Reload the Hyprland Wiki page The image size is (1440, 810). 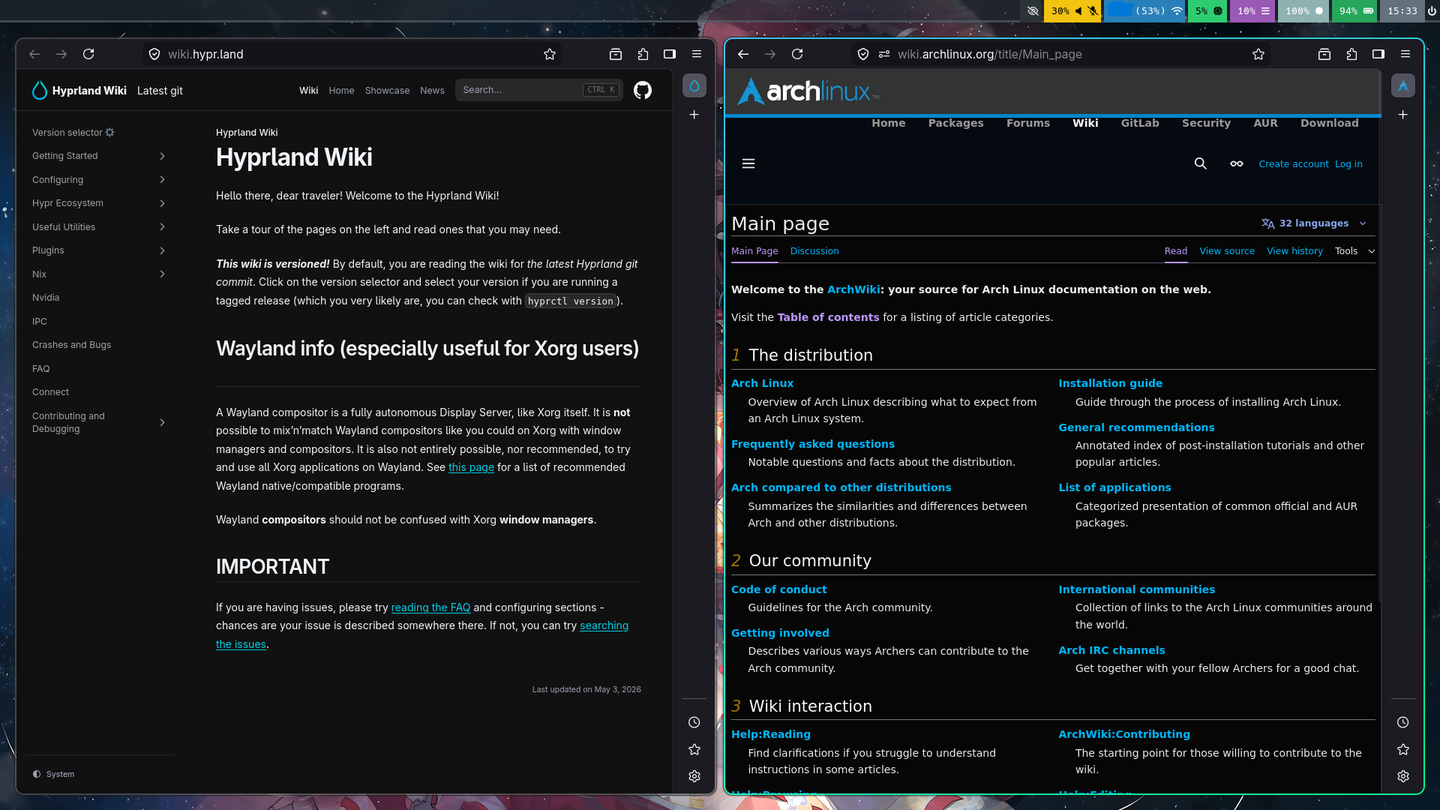[x=88, y=54]
